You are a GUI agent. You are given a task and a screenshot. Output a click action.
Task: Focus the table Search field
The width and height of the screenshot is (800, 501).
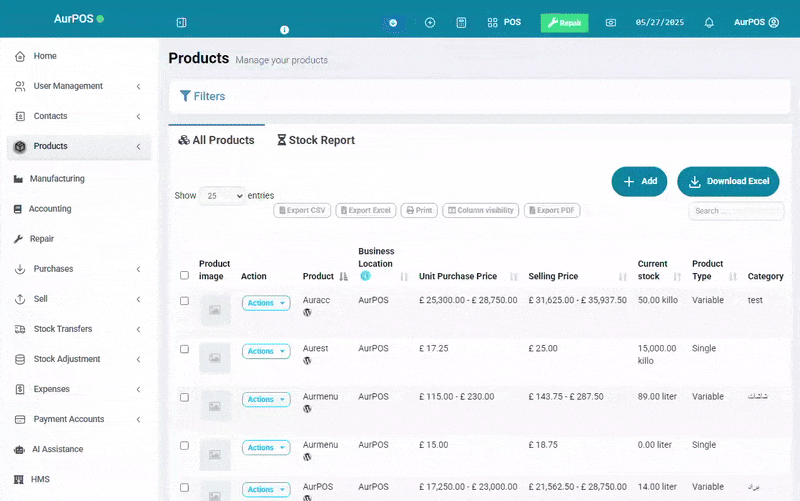coord(736,211)
